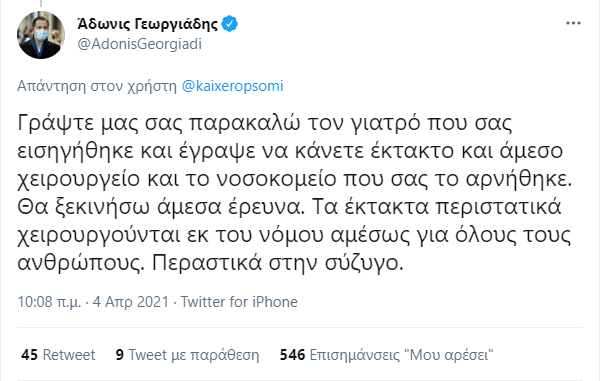The height and width of the screenshot is (381, 607).
Task: Click the blue verified badge icon
Action: coord(230,24)
